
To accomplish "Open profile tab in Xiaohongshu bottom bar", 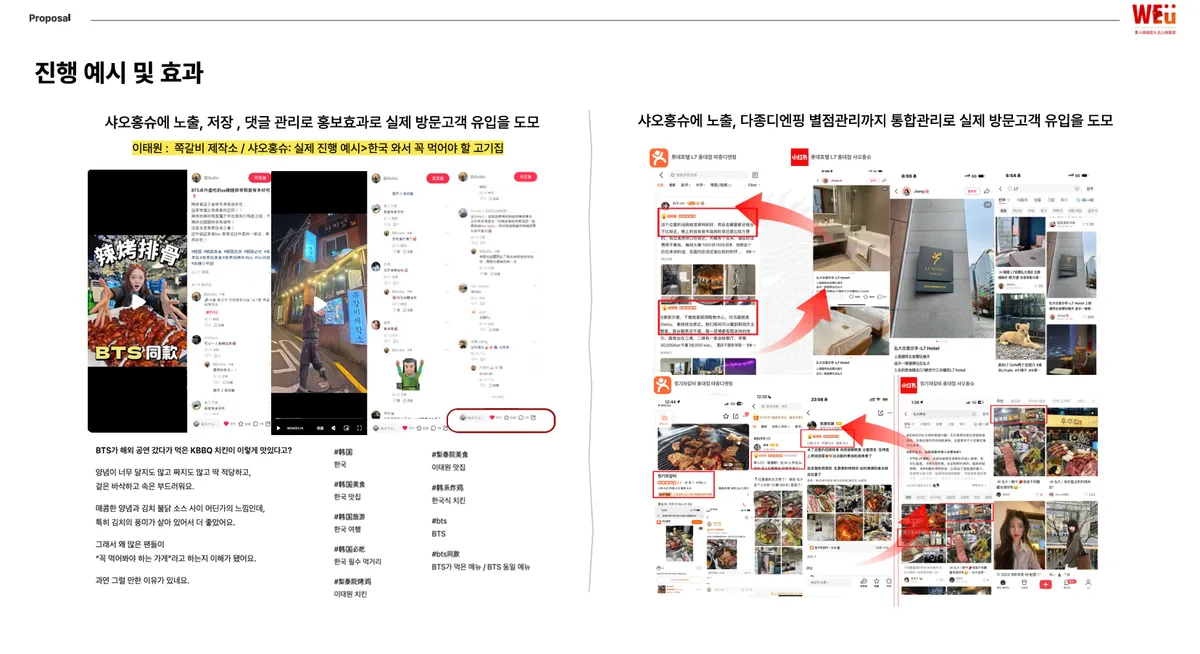I will (x=1087, y=584).
